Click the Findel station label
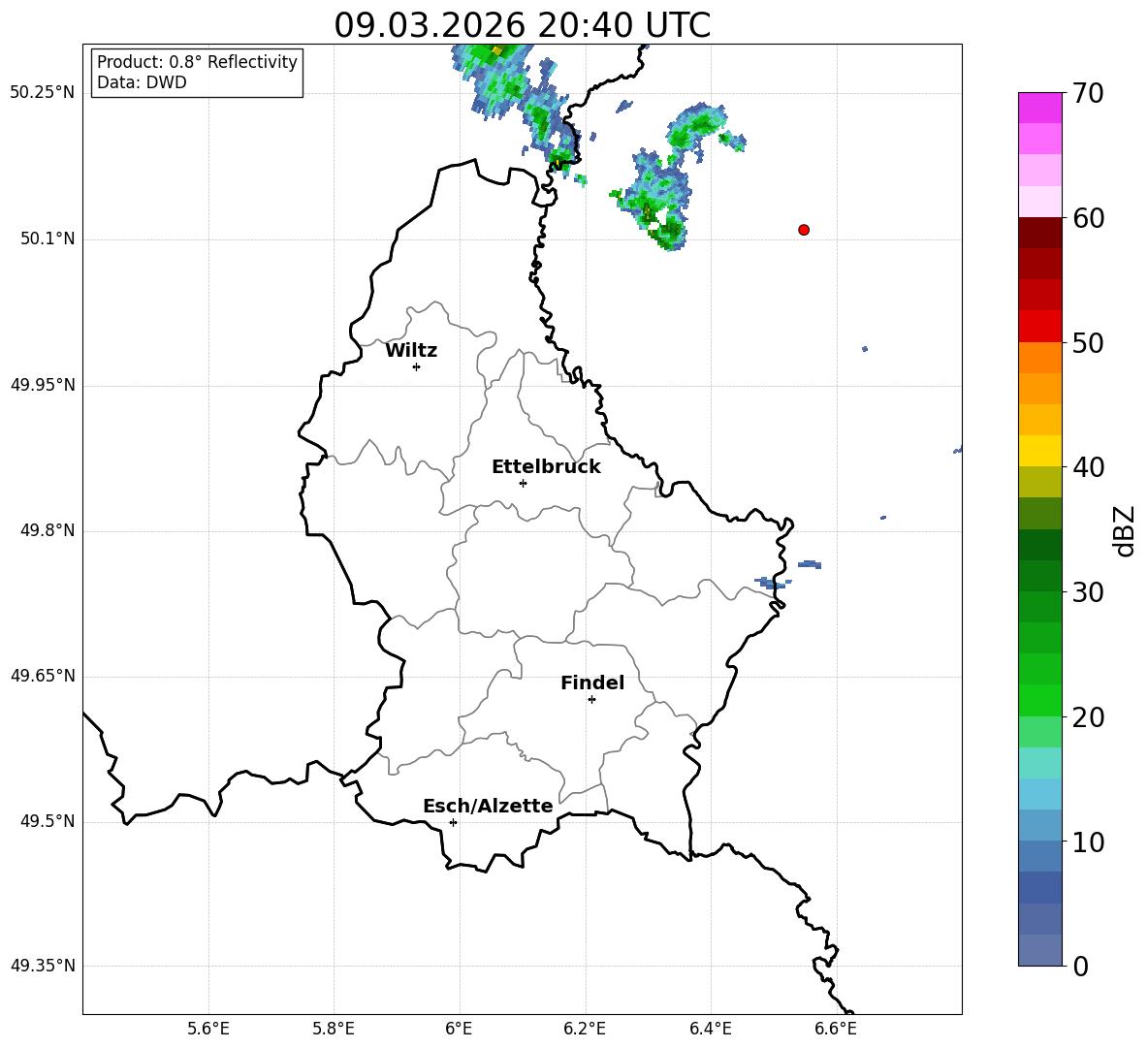Viewport: 1148px width, 1048px height. 592,683
